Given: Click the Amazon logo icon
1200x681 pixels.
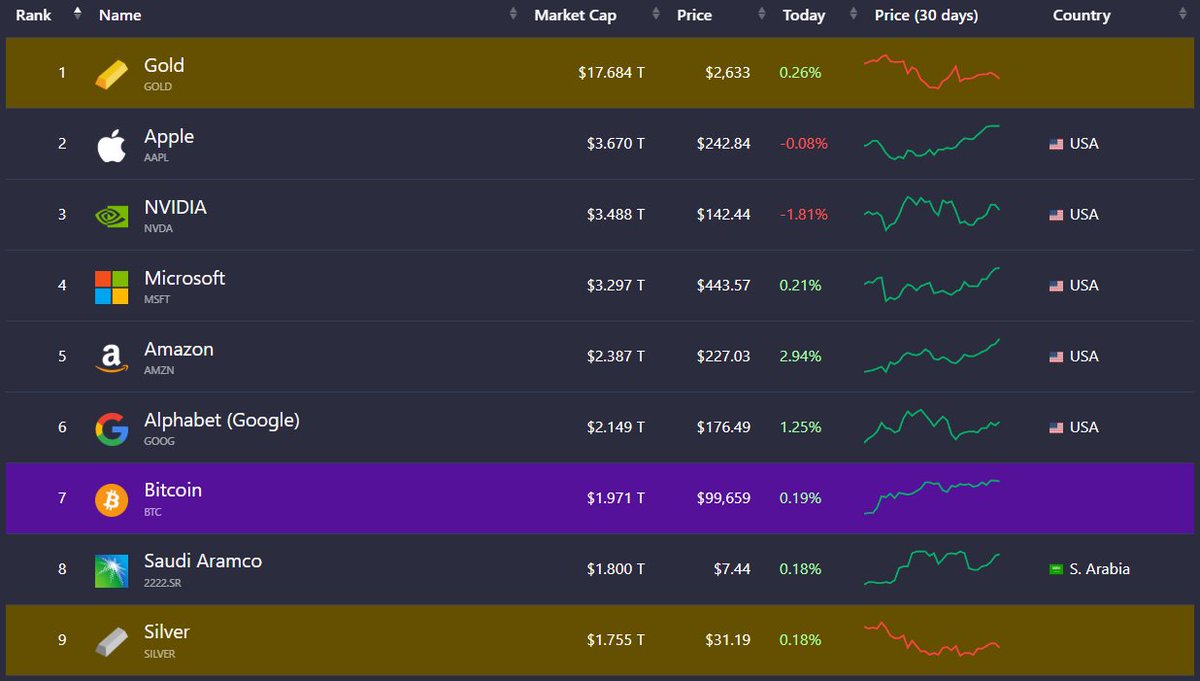Looking at the screenshot, I should click(111, 358).
